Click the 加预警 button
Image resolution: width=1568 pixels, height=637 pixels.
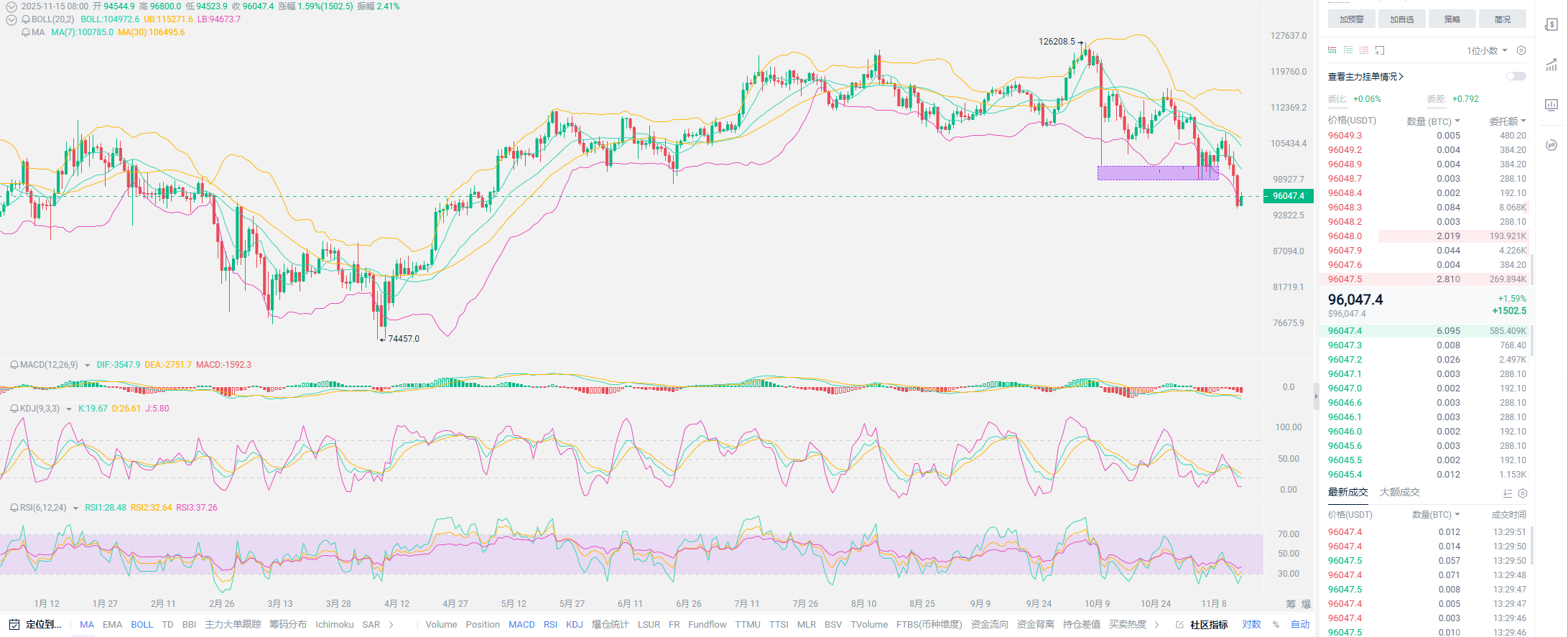click(1351, 19)
